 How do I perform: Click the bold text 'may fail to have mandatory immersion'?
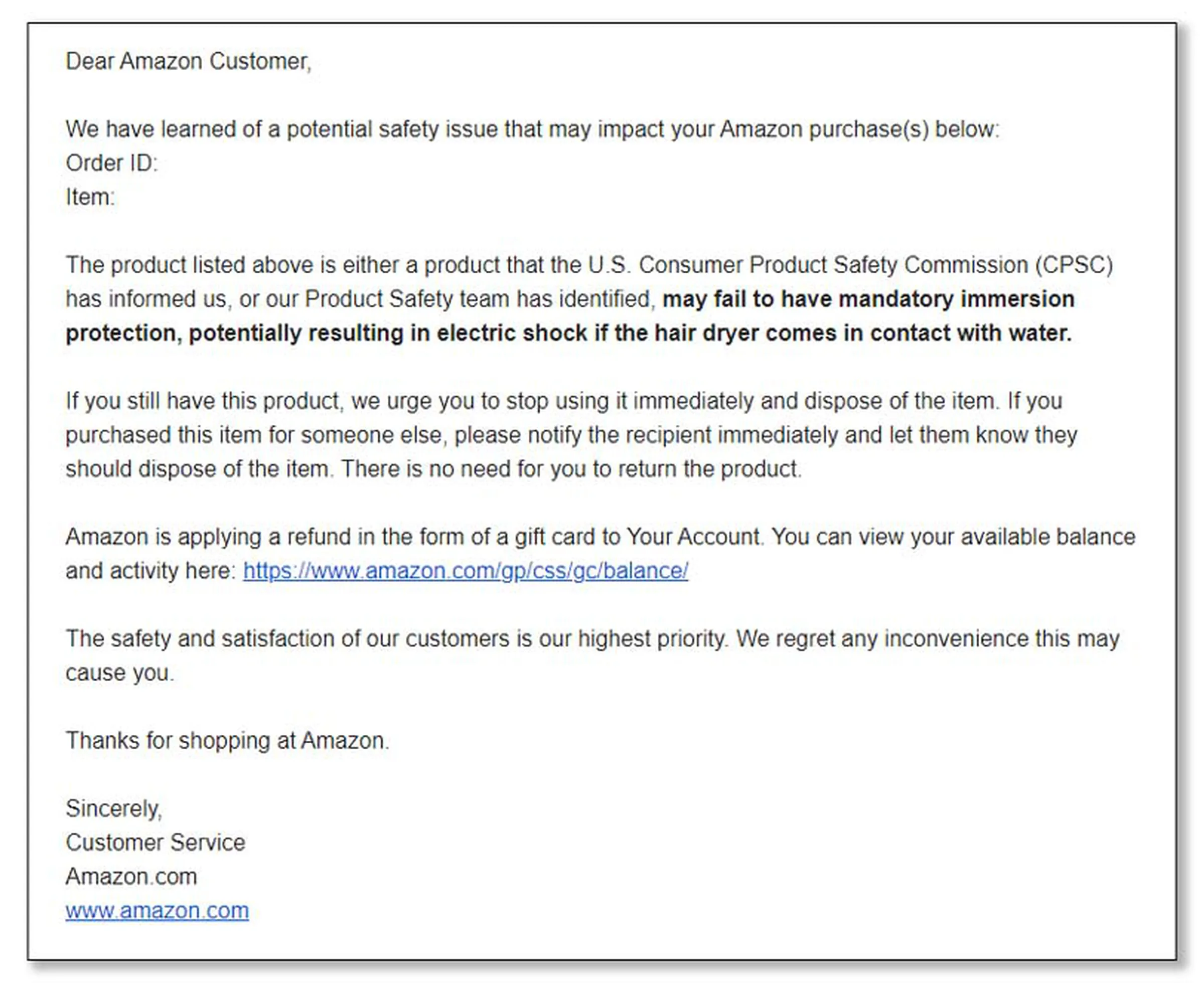(x=868, y=299)
